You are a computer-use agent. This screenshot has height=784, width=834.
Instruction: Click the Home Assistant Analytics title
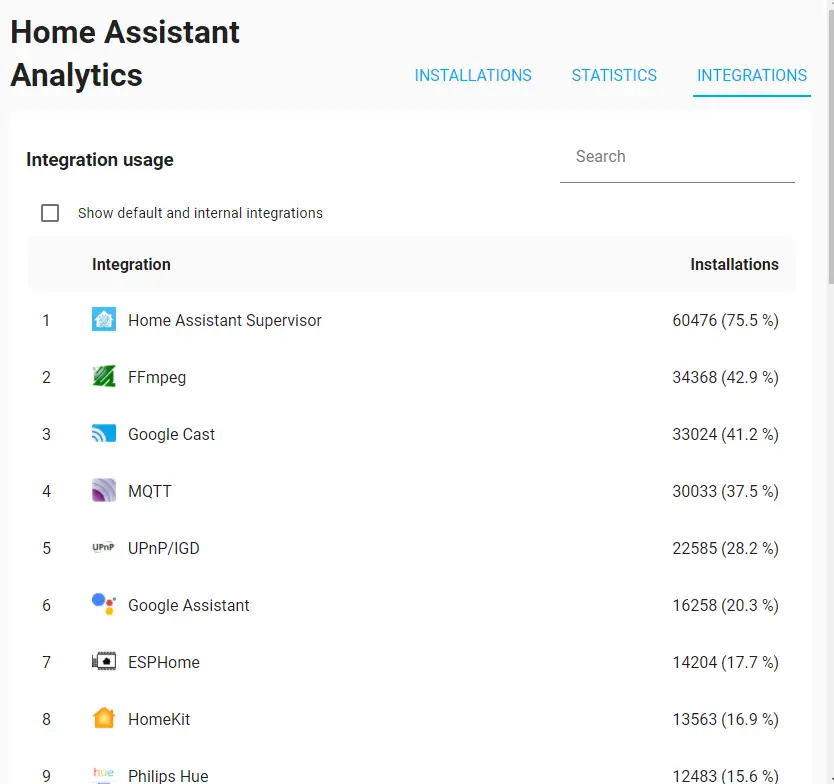click(x=125, y=53)
